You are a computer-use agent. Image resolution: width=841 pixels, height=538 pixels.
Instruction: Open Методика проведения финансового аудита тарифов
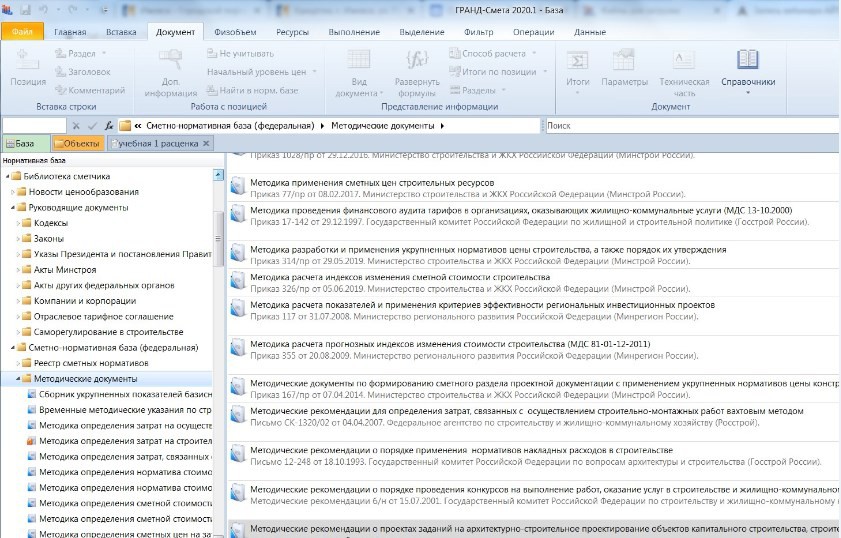click(521, 210)
